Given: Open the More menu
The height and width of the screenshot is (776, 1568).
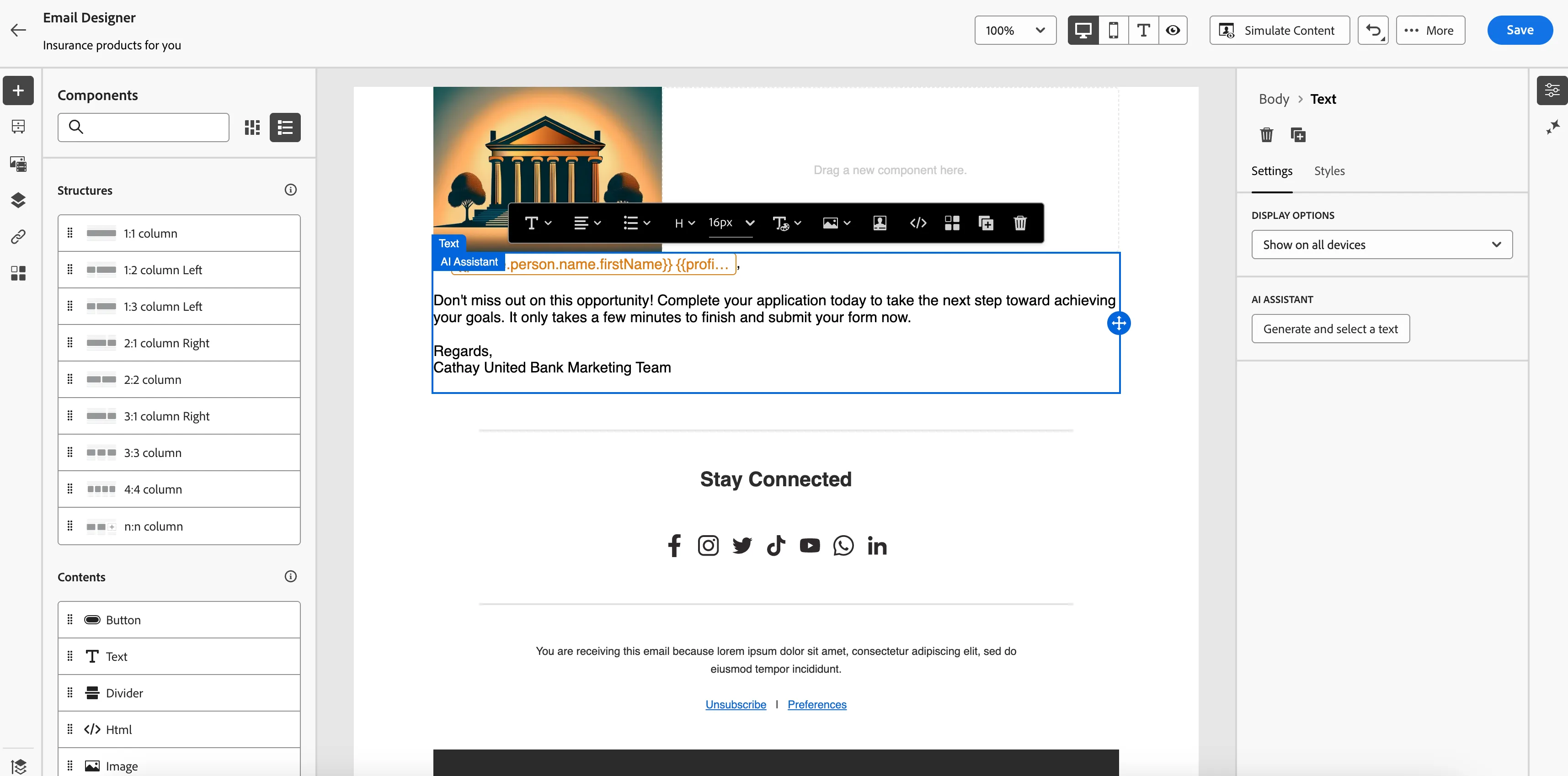Looking at the screenshot, I should (x=1430, y=31).
